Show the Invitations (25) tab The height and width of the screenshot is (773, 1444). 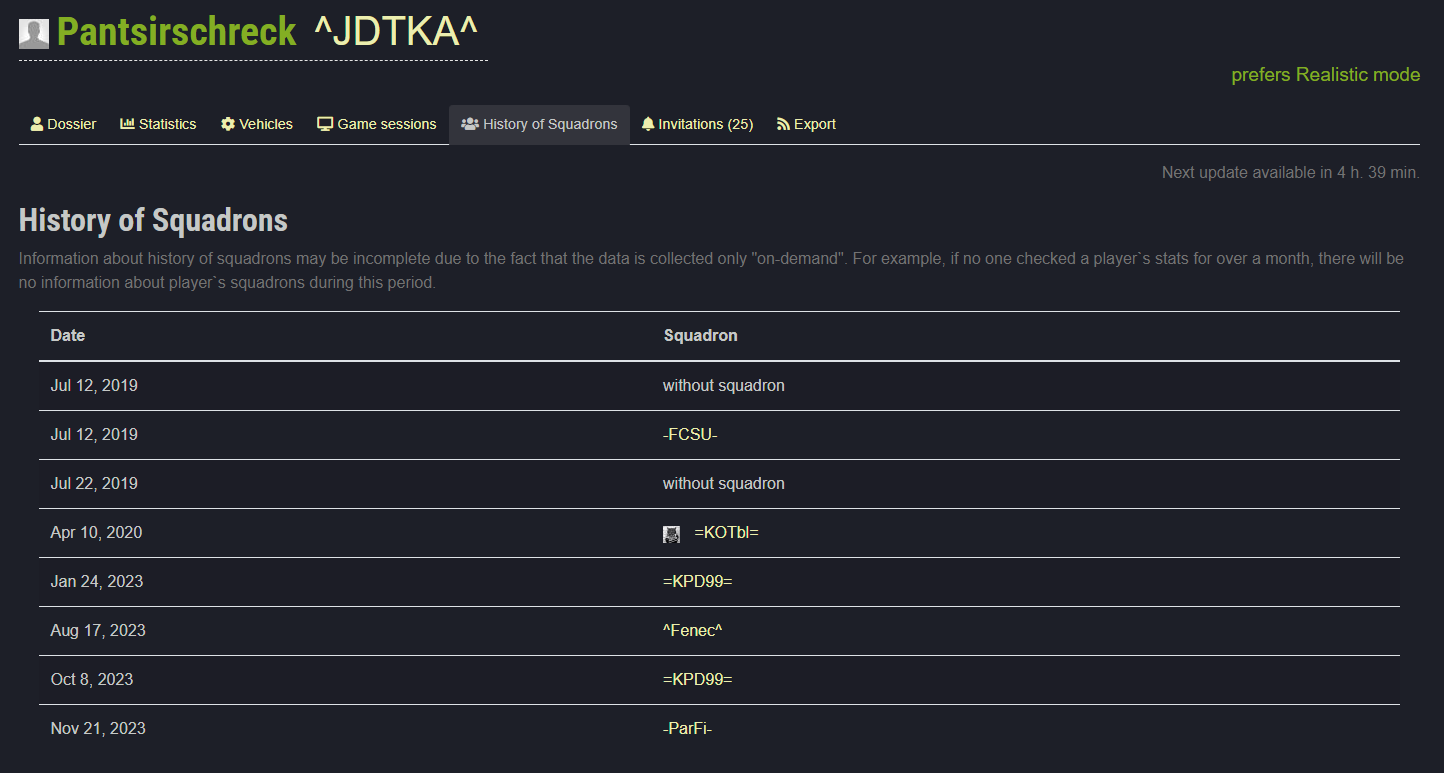click(705, 124)
